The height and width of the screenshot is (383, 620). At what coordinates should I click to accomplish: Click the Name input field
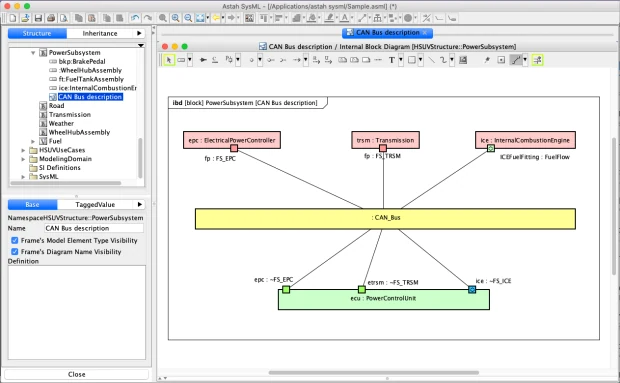pyautogui.click(x=94, y=228)
